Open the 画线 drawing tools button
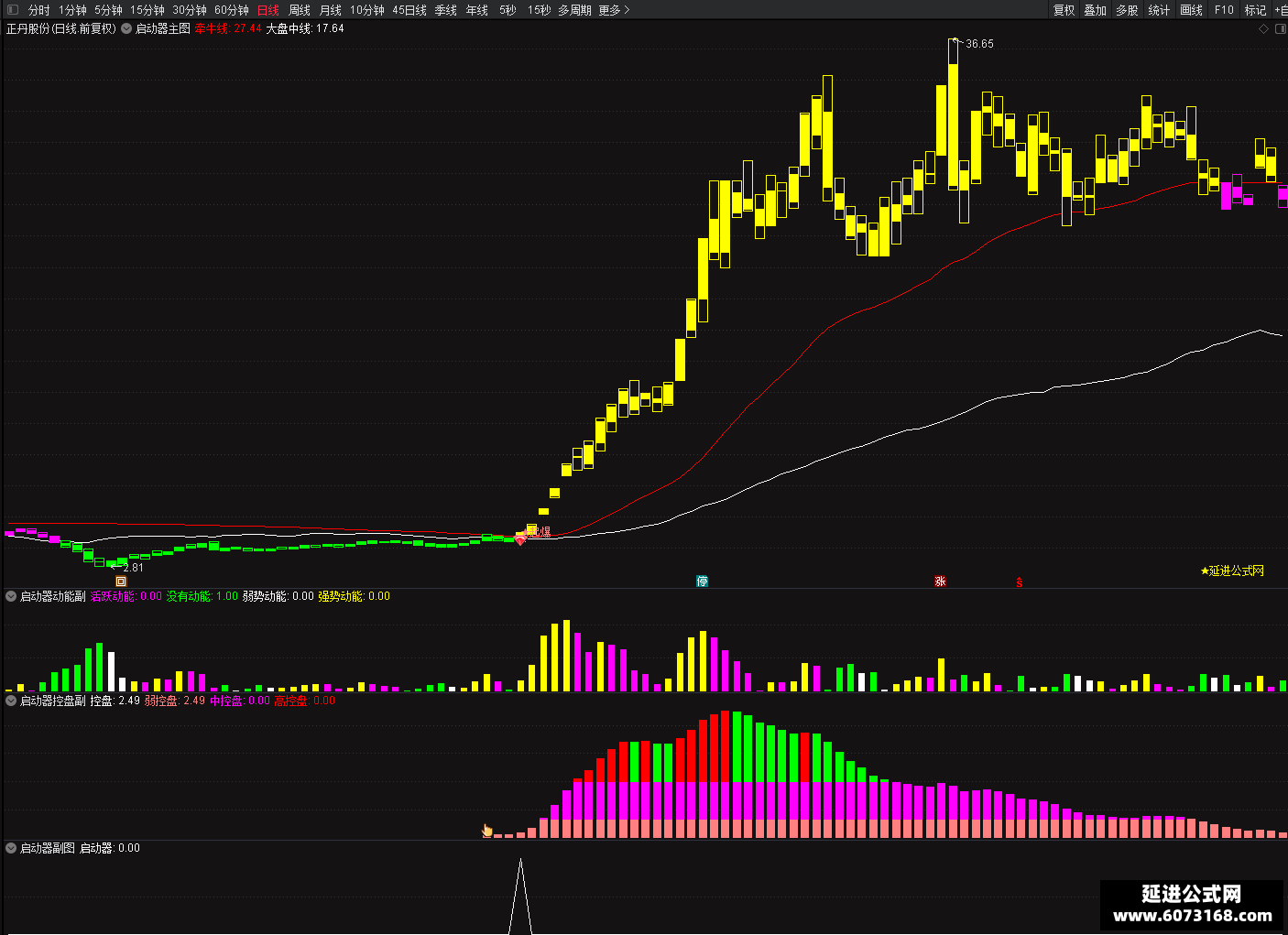 1191,10
